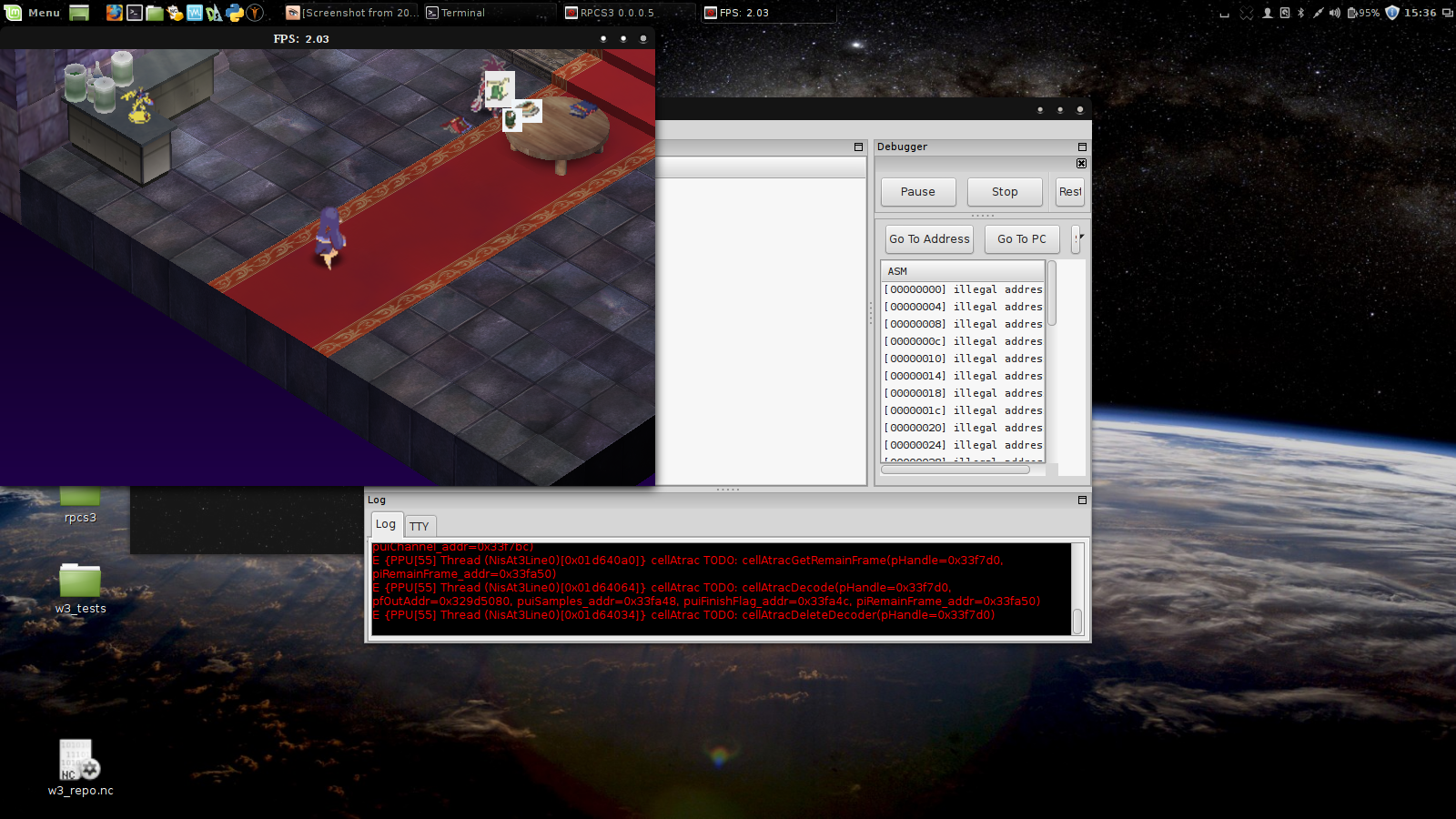Close the Debugger toolbar with the X icon
The width and height of the screenshot is (1456, 819).
point(1081,164)
